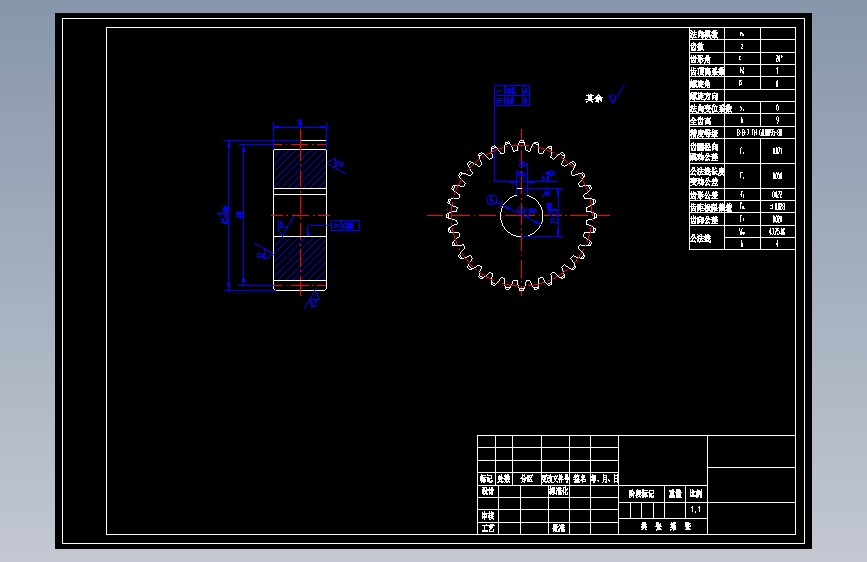Select the 标记 cell in title block

[x=487, y=478]
